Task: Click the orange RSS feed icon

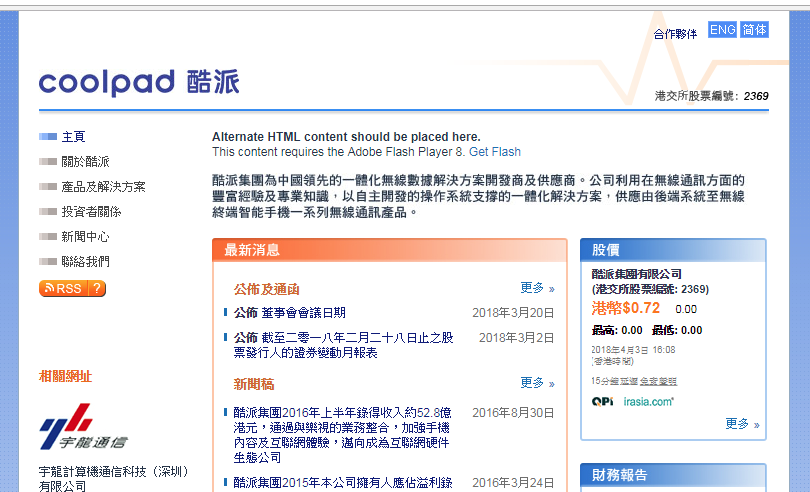Action: click(x=62, y=289)
